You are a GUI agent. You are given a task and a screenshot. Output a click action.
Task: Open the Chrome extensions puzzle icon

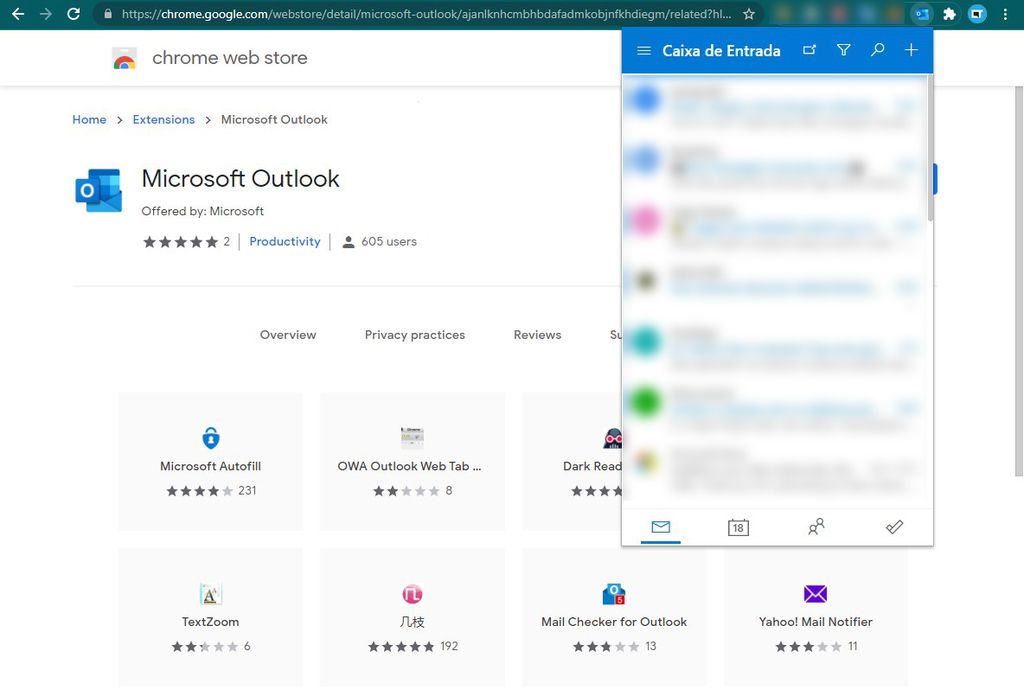click(949, 14)
